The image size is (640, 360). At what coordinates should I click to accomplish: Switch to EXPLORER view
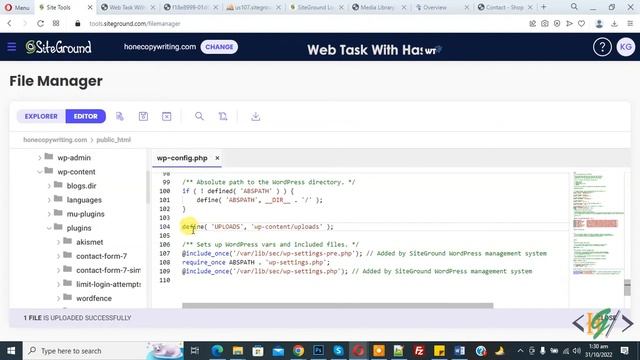point(41,116)
